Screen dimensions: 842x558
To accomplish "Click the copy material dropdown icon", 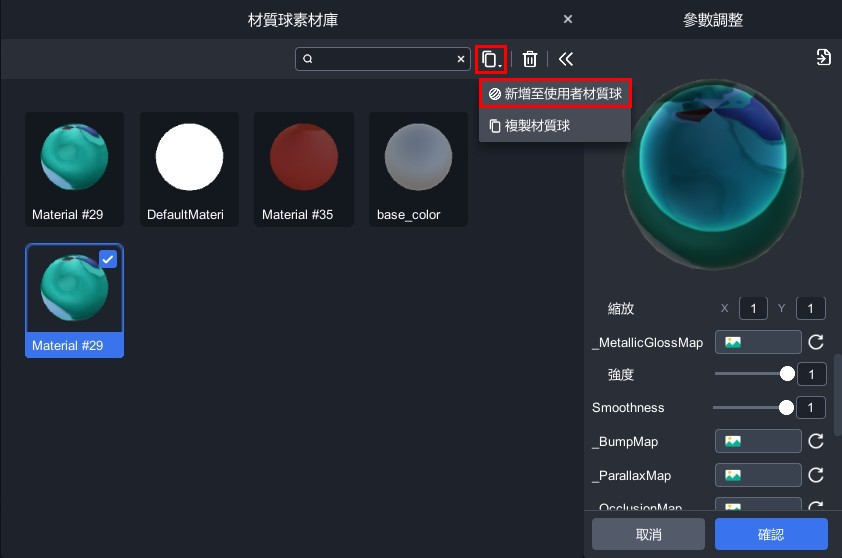I will (x=490, y=59).
